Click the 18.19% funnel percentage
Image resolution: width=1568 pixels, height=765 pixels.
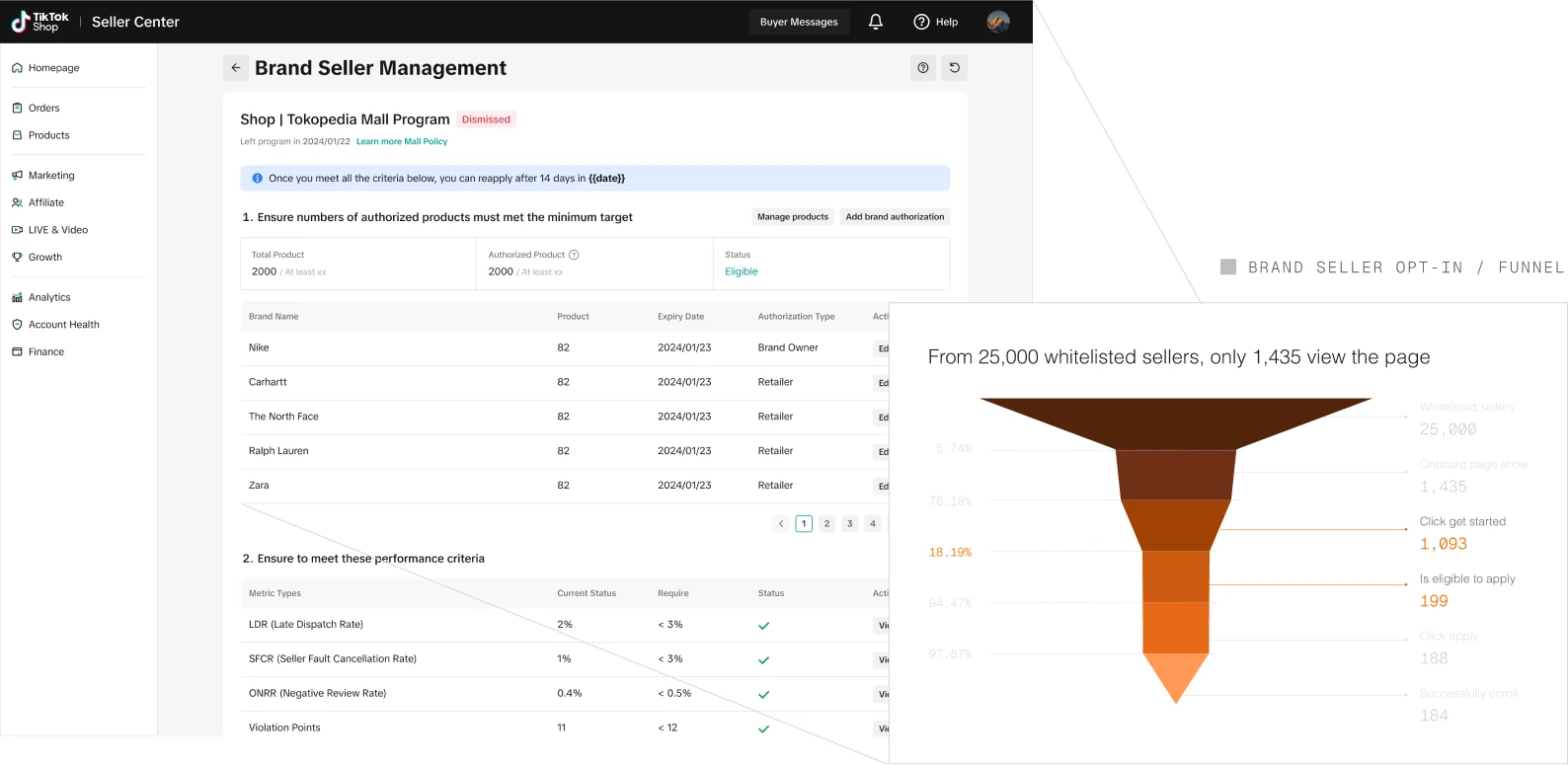[950, 553]
